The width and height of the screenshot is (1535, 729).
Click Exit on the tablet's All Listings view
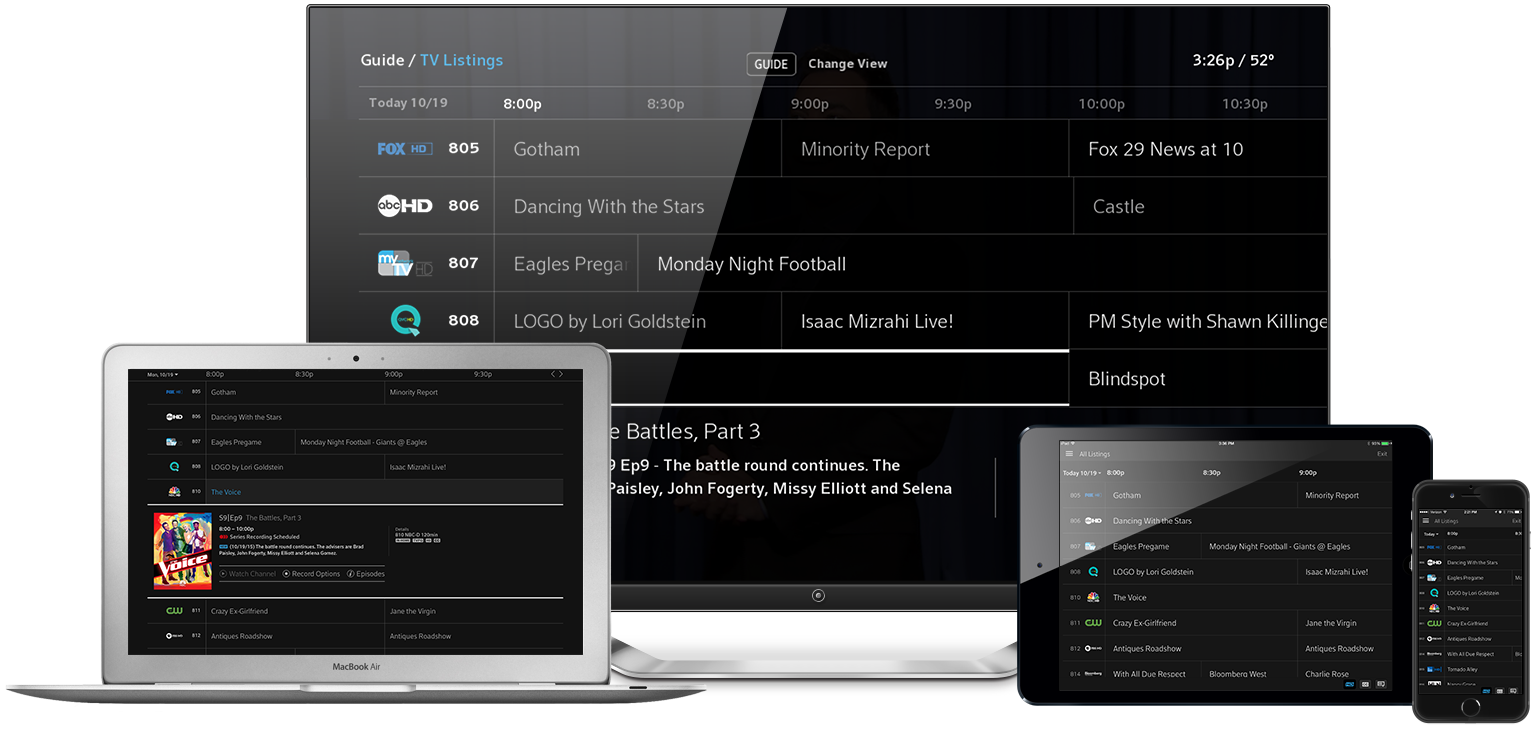1381,454
